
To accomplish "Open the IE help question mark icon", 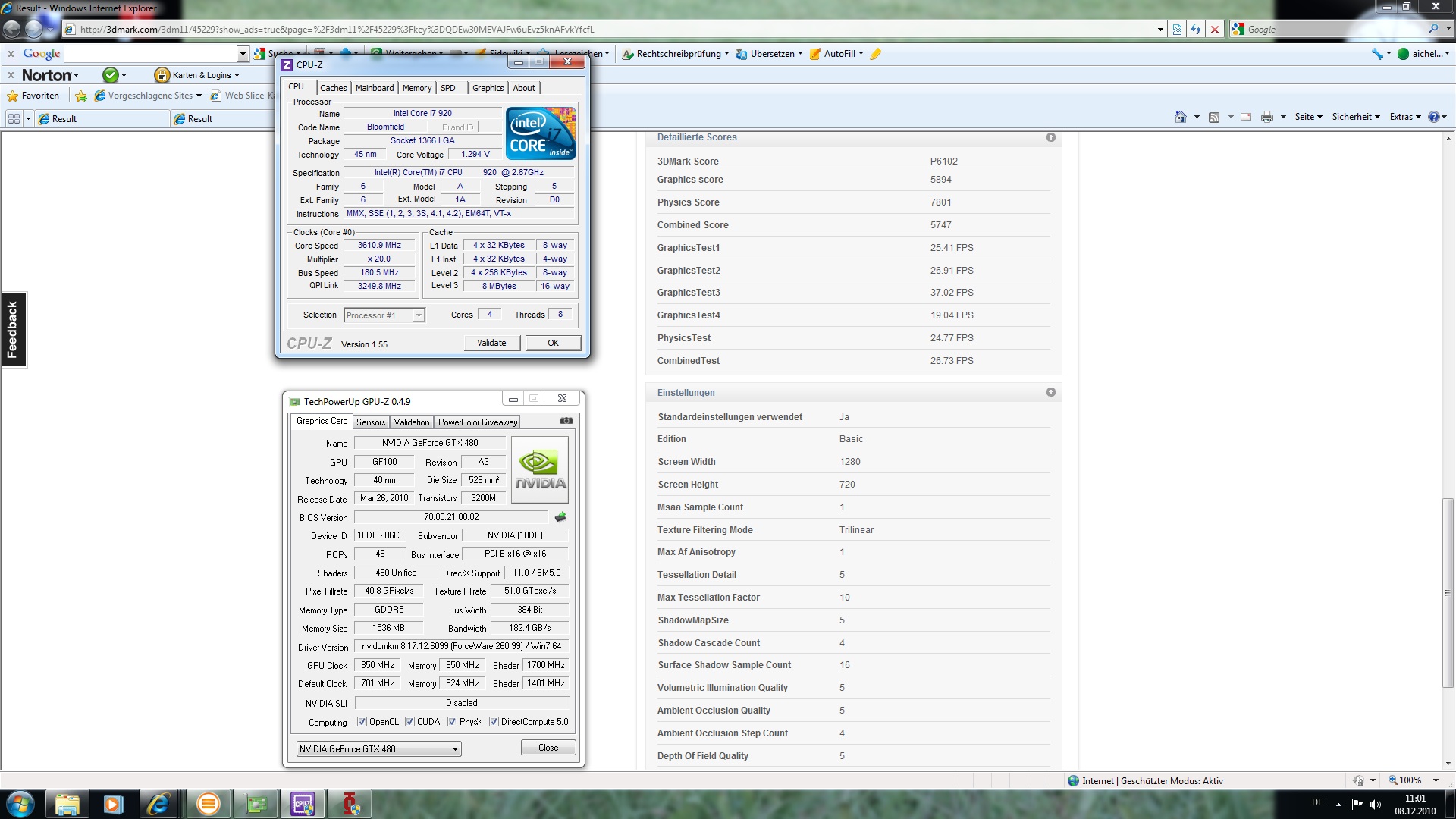I will click(1434, 117).
